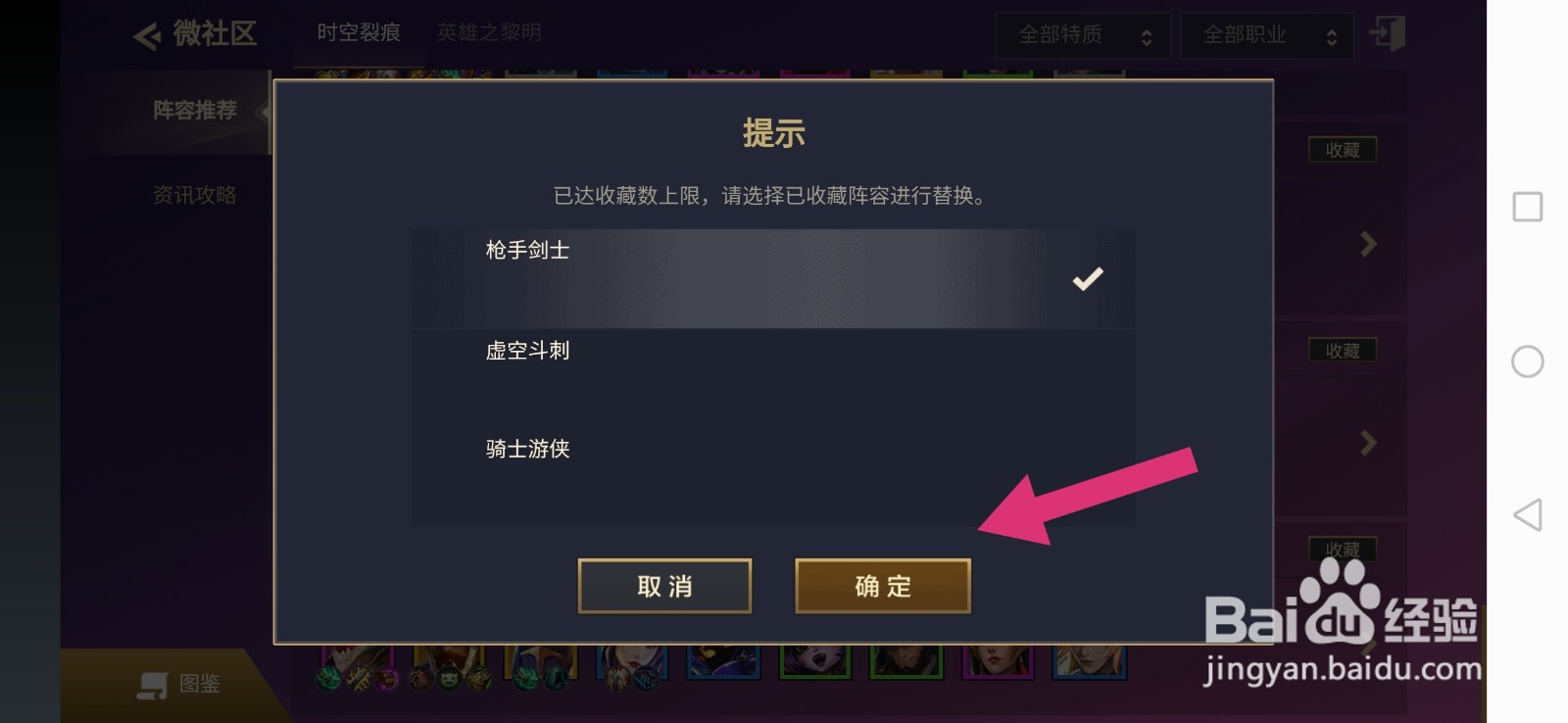The image size is (1568, 723).
Task: Open the 图鉴 book icon
Action: coord(152,685)
